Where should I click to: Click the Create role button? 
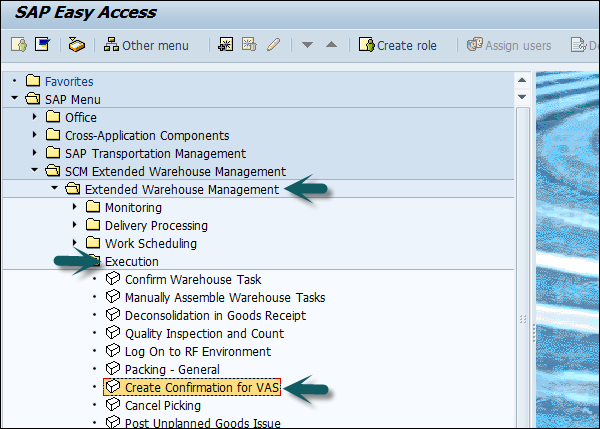(400, 45)
